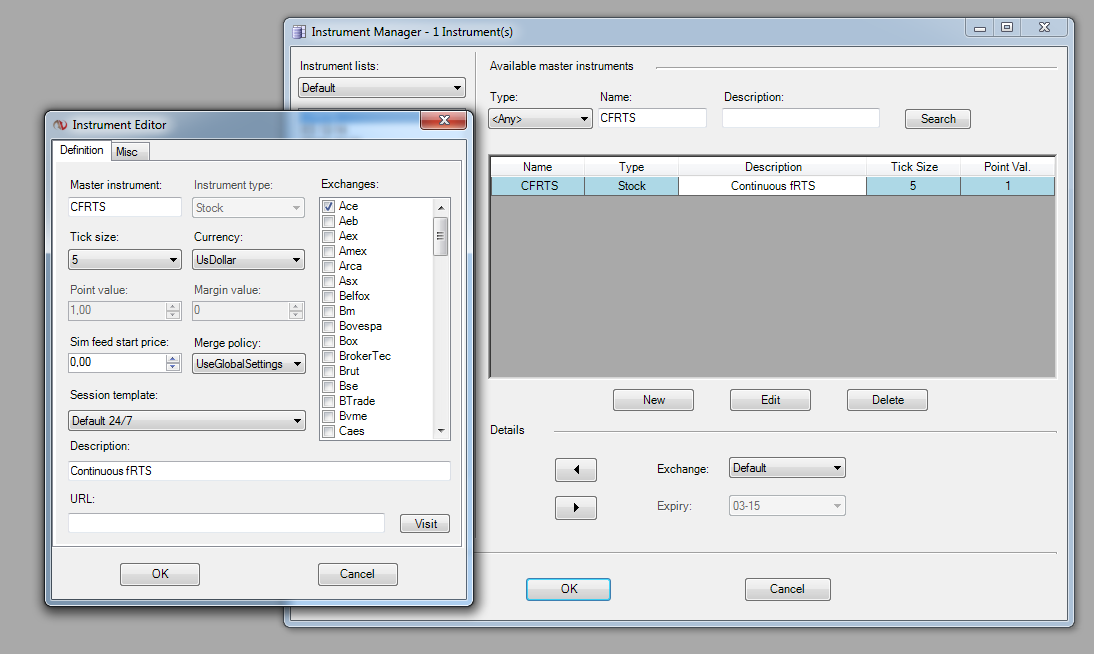Increase the Sim feed start price

click(x=173, y=359)
